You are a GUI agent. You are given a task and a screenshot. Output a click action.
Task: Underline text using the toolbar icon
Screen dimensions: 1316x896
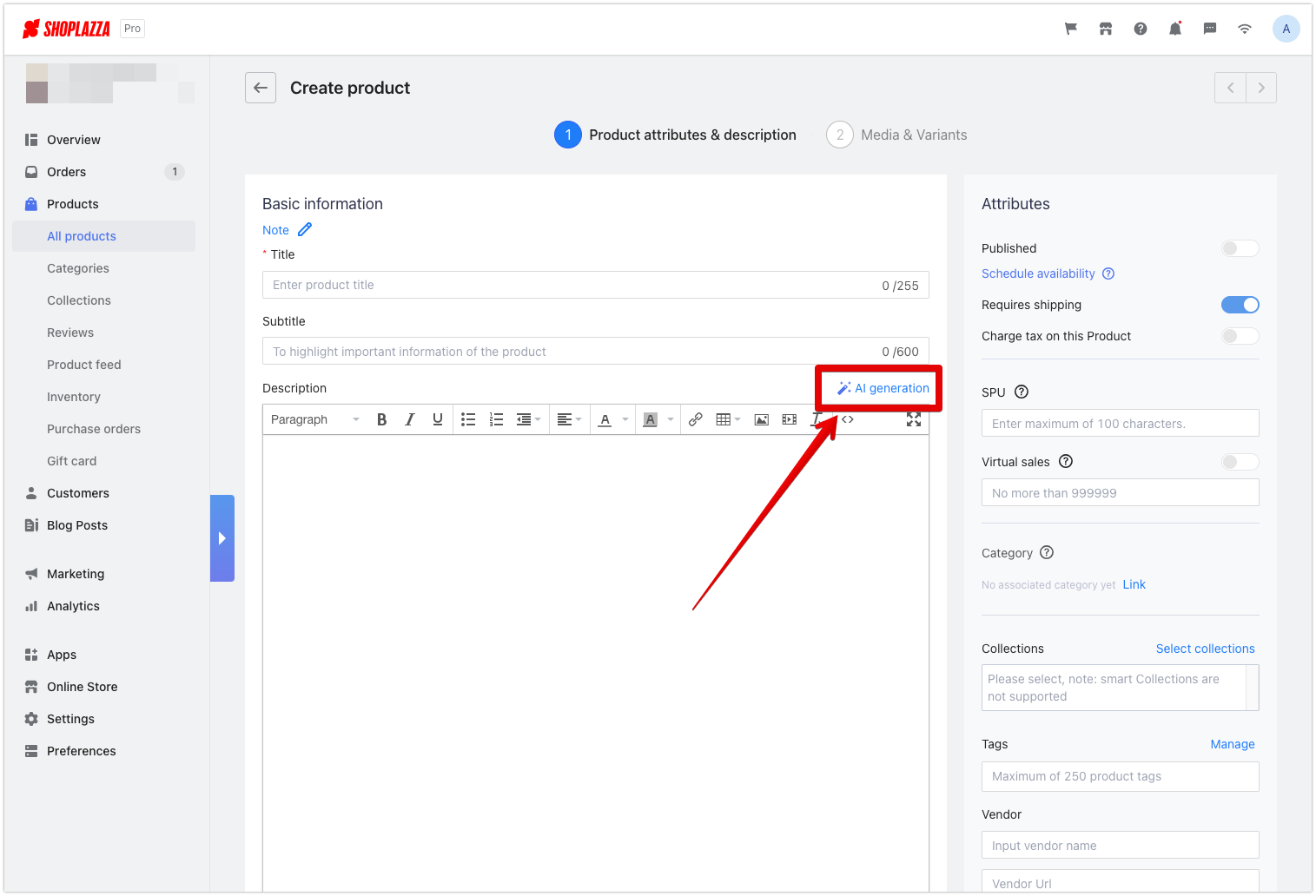(437, 419)
